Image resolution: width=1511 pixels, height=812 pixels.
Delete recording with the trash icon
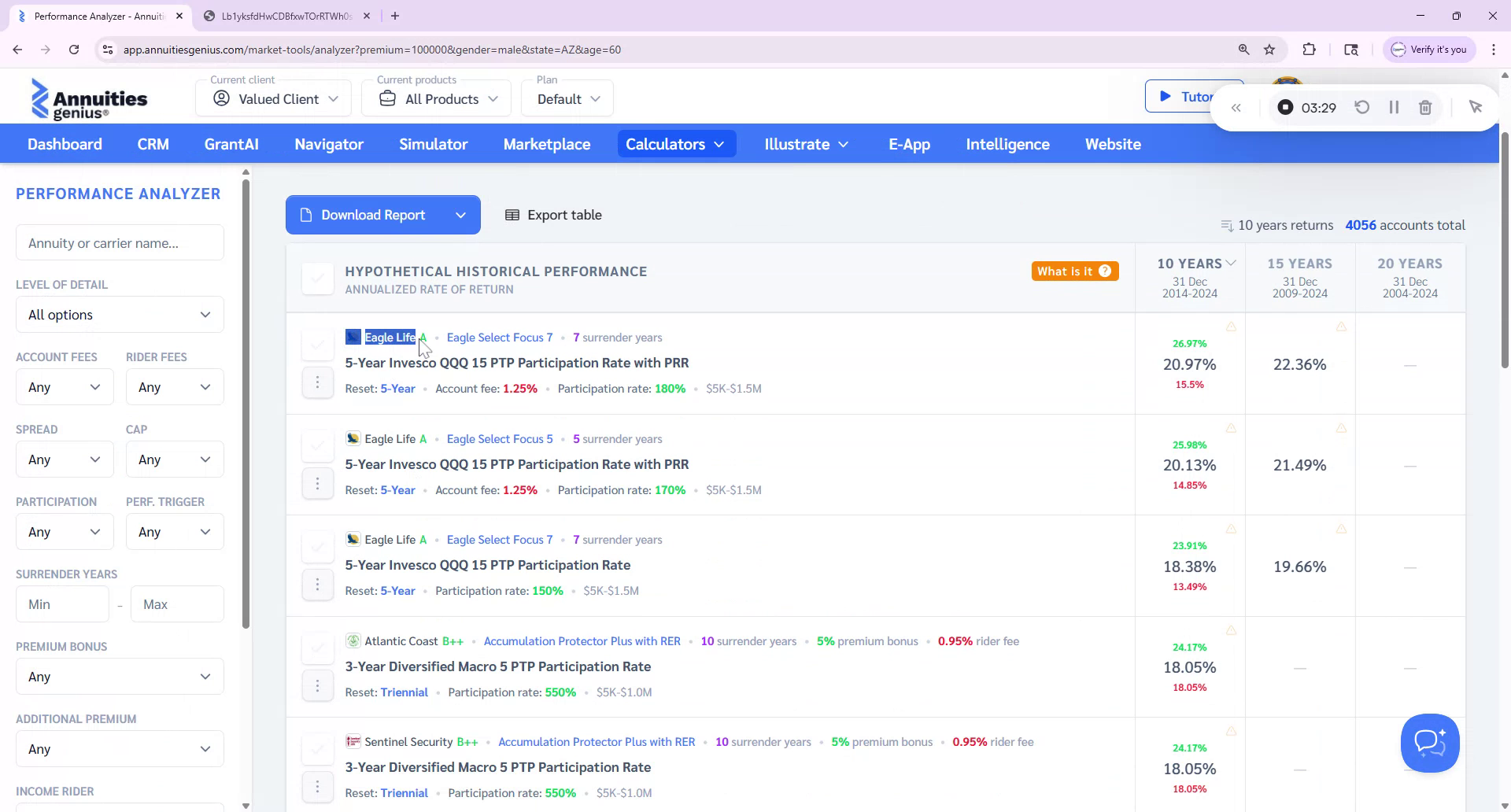1424,107
